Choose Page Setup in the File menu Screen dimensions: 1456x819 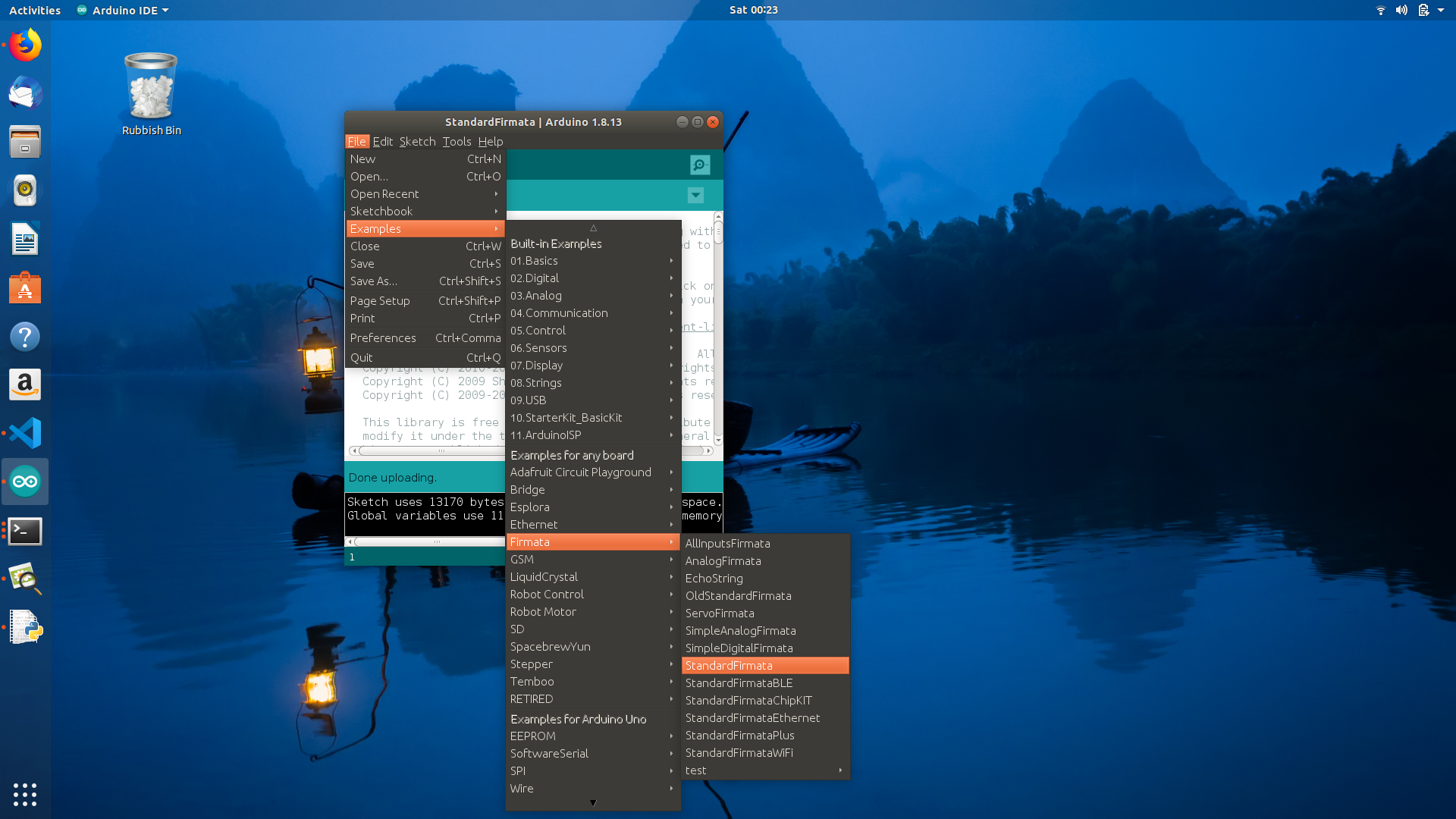click(x=425, y=300)
